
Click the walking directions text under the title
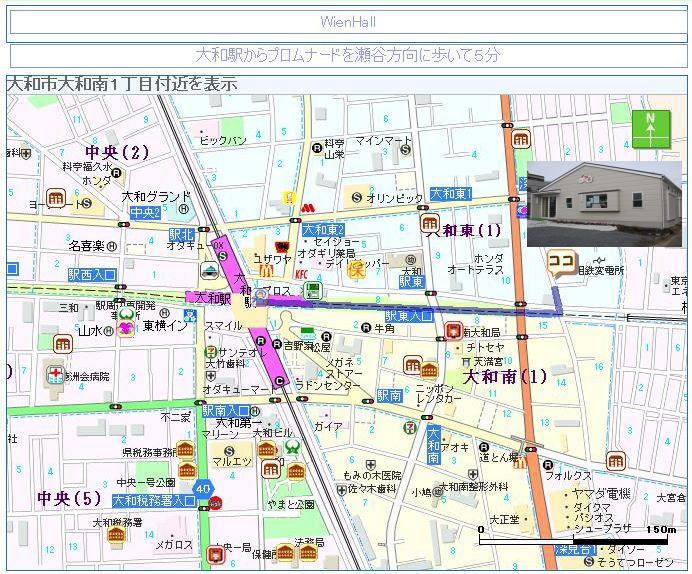(x=346, y=55)
